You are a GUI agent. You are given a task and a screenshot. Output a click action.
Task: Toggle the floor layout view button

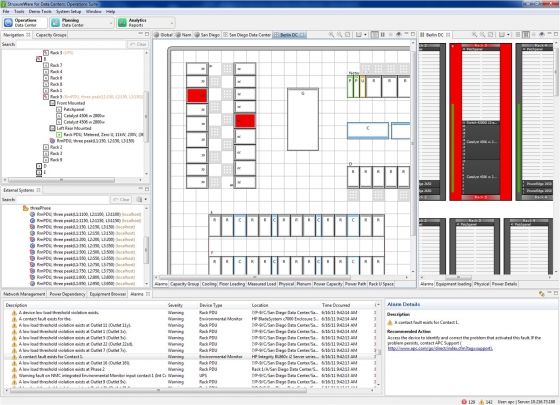click(x=375, y=35)
